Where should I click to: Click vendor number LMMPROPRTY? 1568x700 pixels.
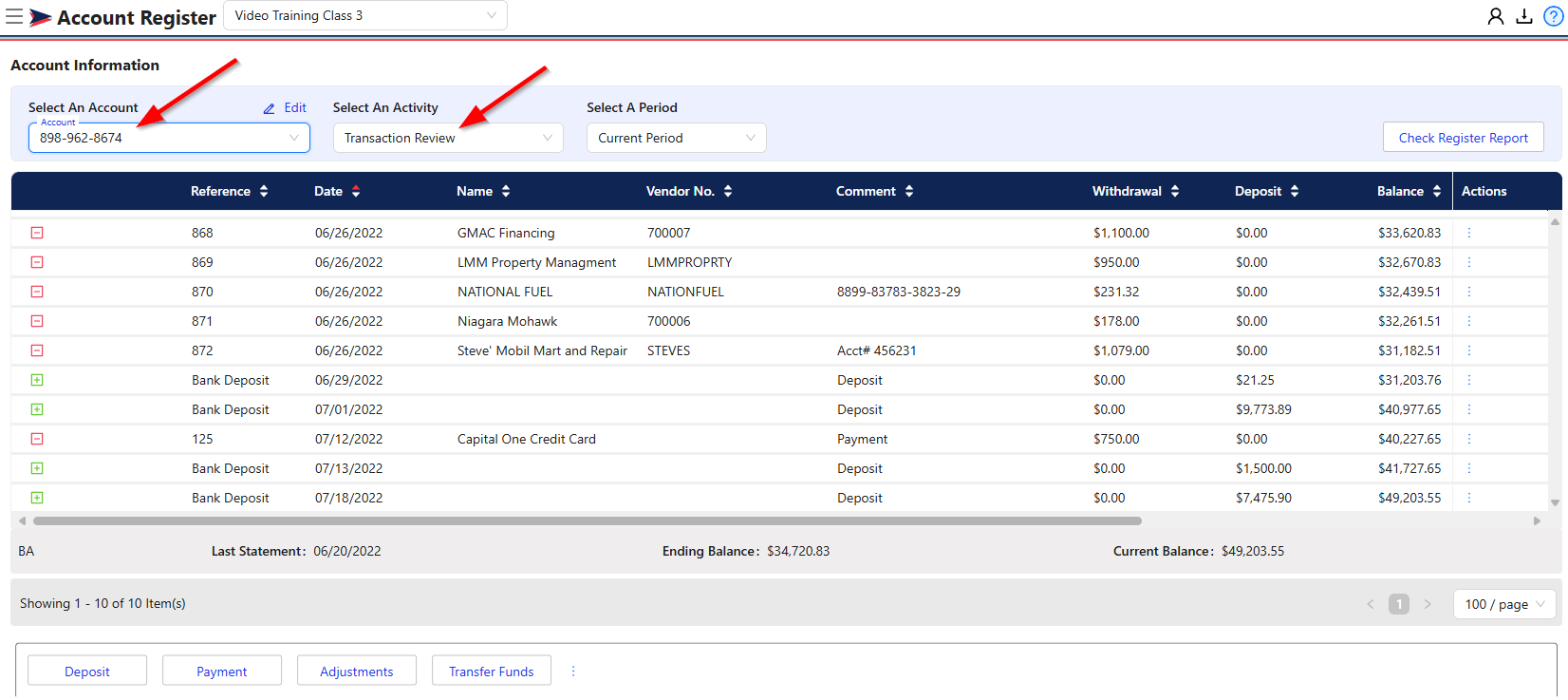(690, 262)
